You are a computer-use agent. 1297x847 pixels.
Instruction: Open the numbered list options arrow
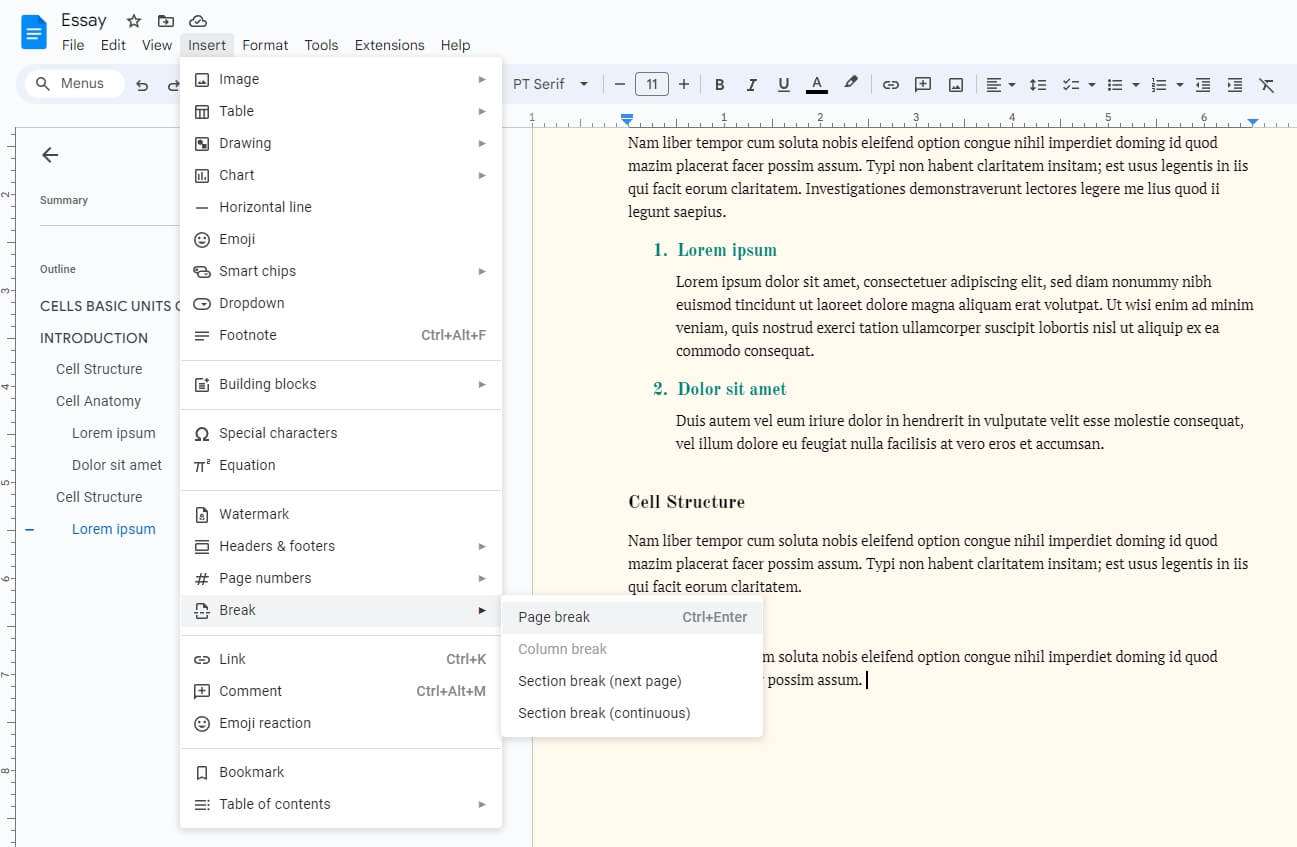tap(1180, 85)
